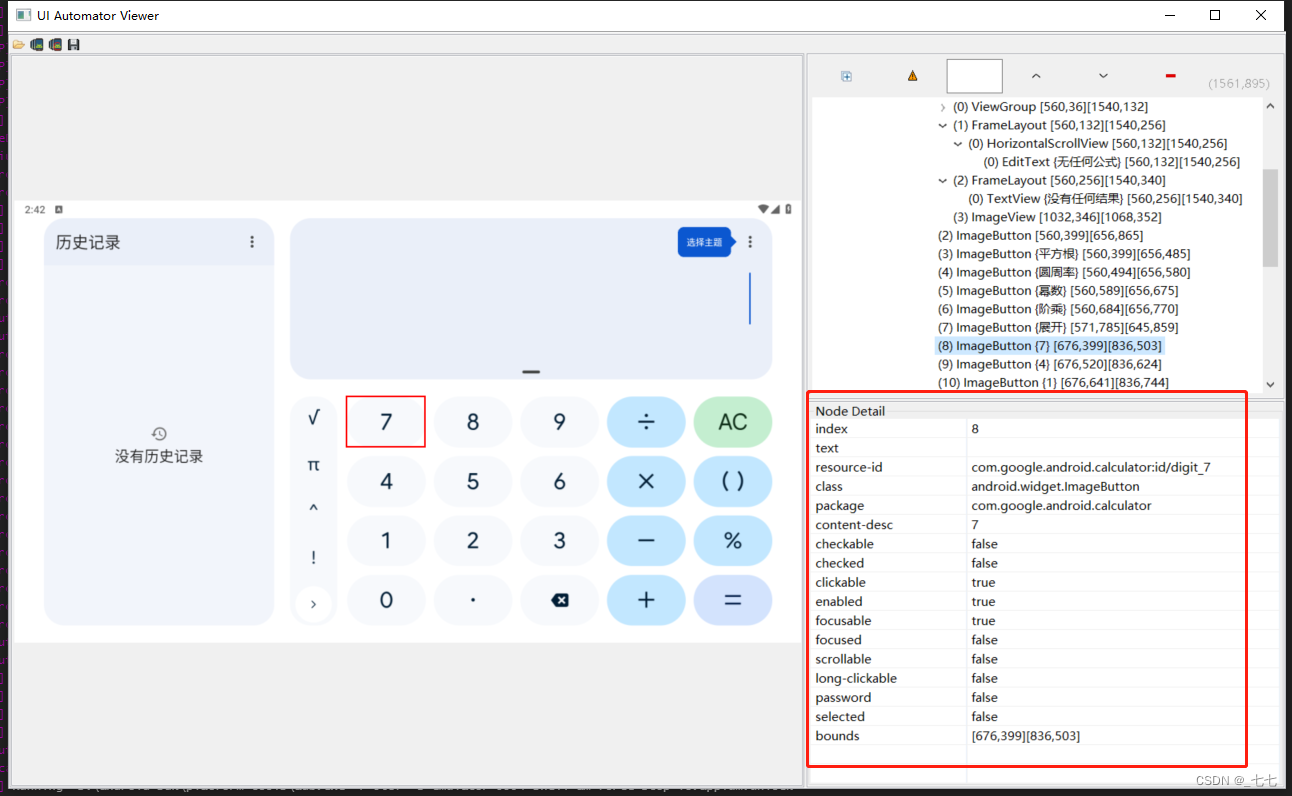Viewport: 1292px width, 796px height.
Task: Click the tree vertical scrollbar thumb
Action: click(x=1270, y=217)
